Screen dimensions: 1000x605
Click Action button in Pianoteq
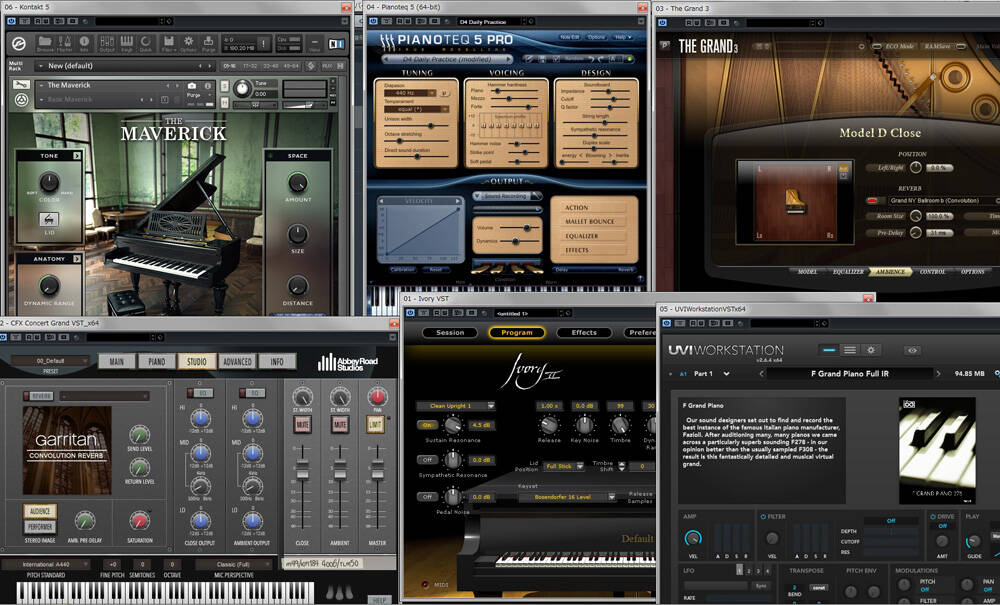594,208
